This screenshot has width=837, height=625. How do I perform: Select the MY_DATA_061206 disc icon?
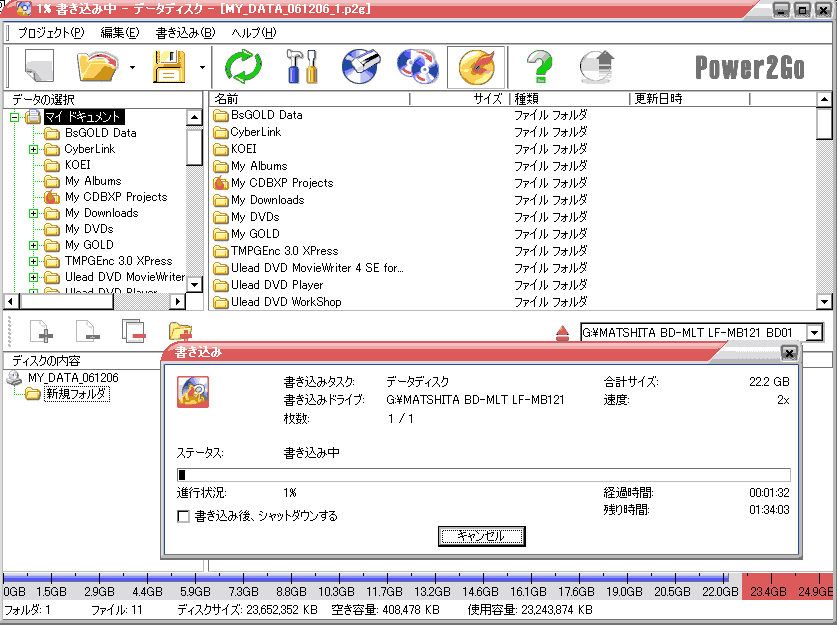(13, 378)
